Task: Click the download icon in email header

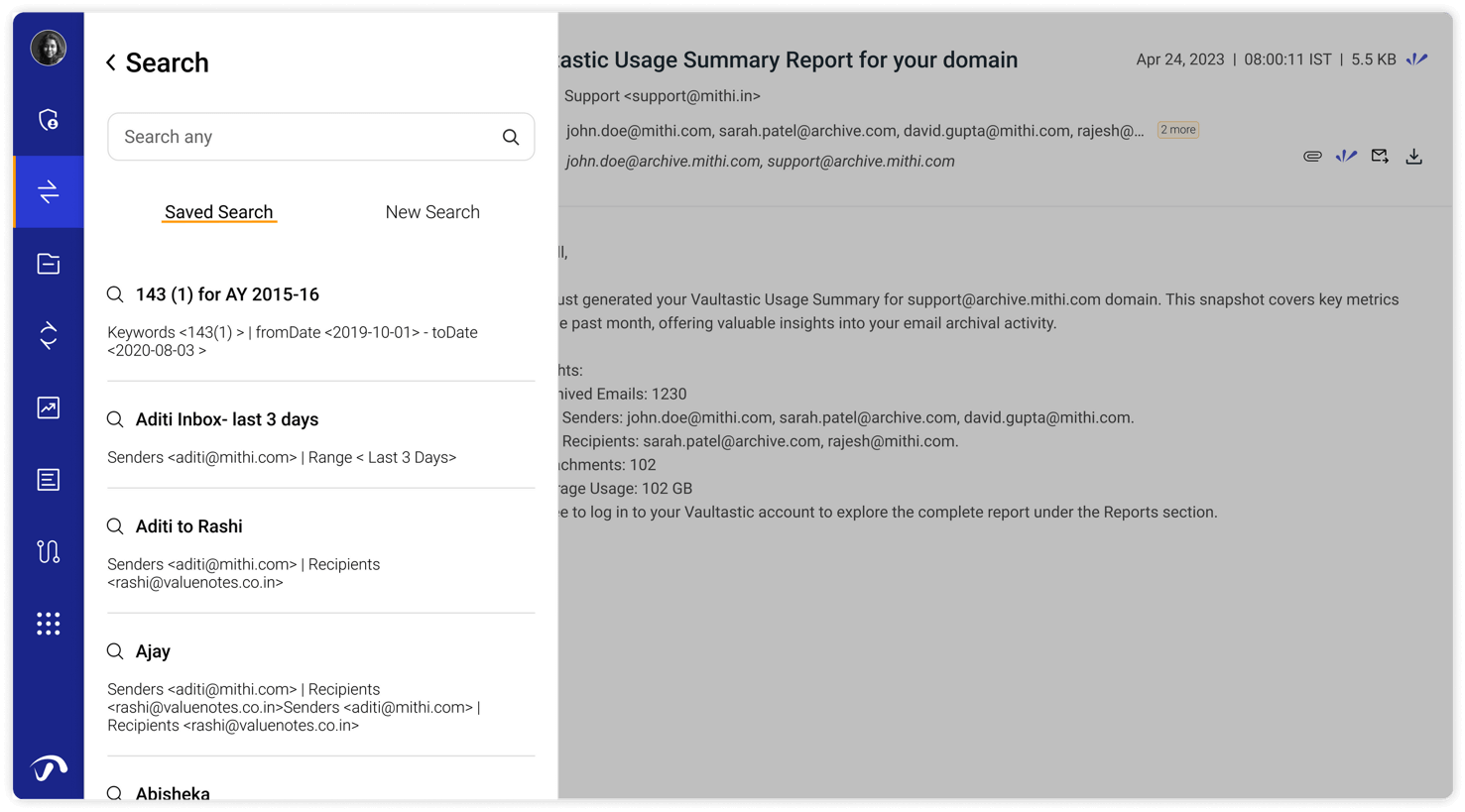Action: [x=1413, y=157]
